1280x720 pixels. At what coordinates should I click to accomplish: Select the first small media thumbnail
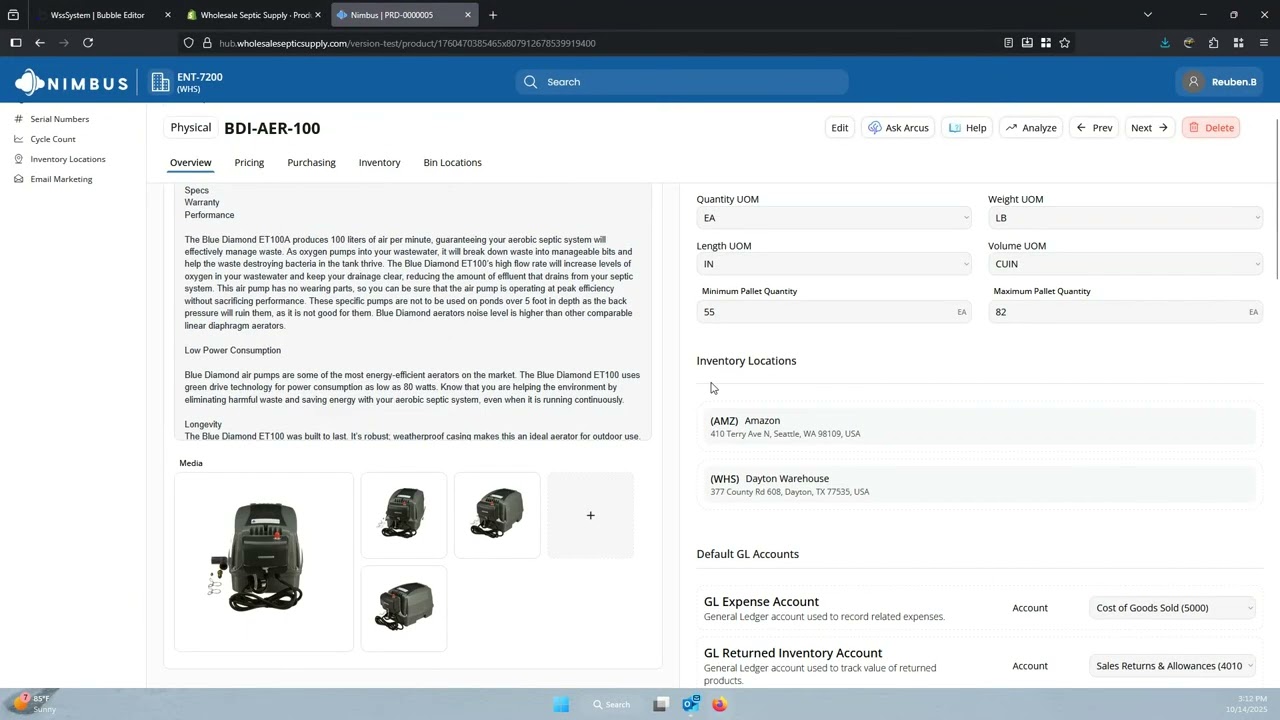[x=404, y=515]
